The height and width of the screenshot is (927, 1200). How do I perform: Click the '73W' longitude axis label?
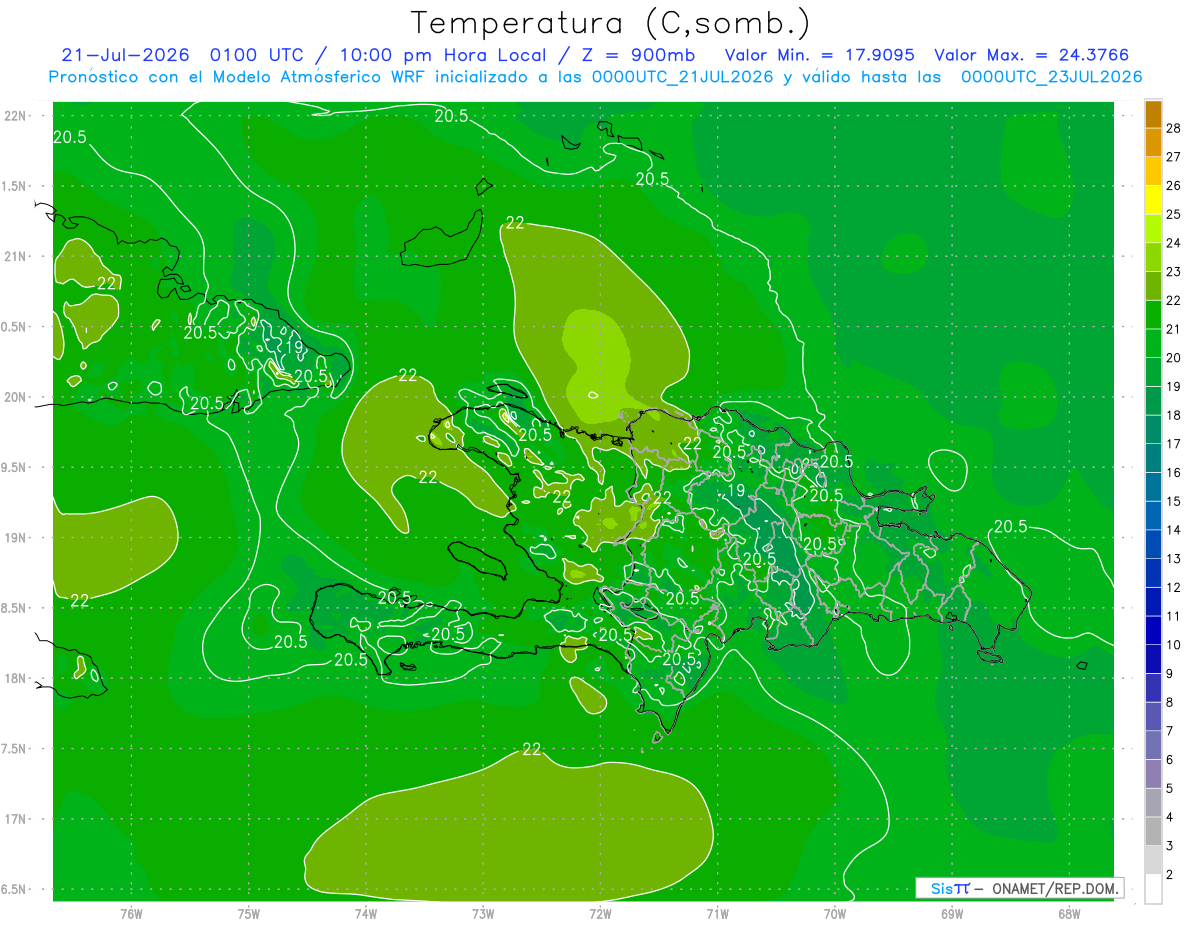point(483,914)
